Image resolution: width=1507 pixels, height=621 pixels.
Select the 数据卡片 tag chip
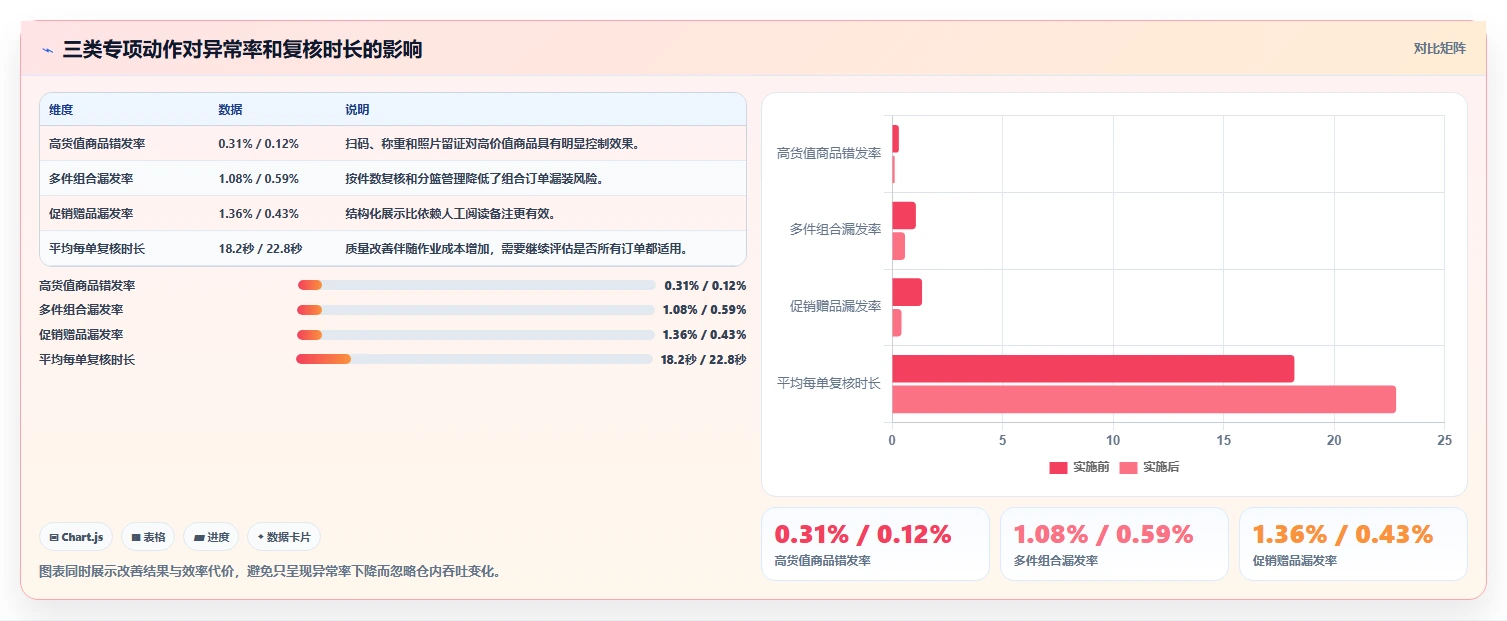point(284,537)
